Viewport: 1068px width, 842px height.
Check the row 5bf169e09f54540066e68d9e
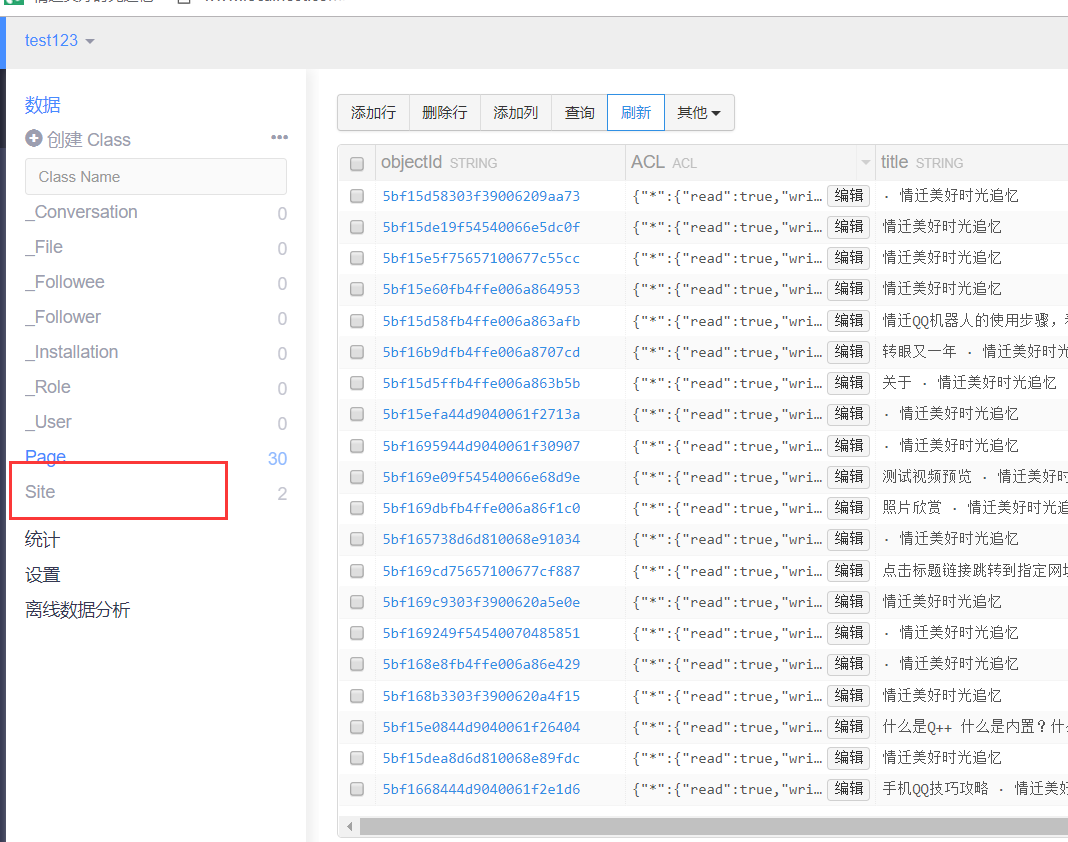click(357, 477)
